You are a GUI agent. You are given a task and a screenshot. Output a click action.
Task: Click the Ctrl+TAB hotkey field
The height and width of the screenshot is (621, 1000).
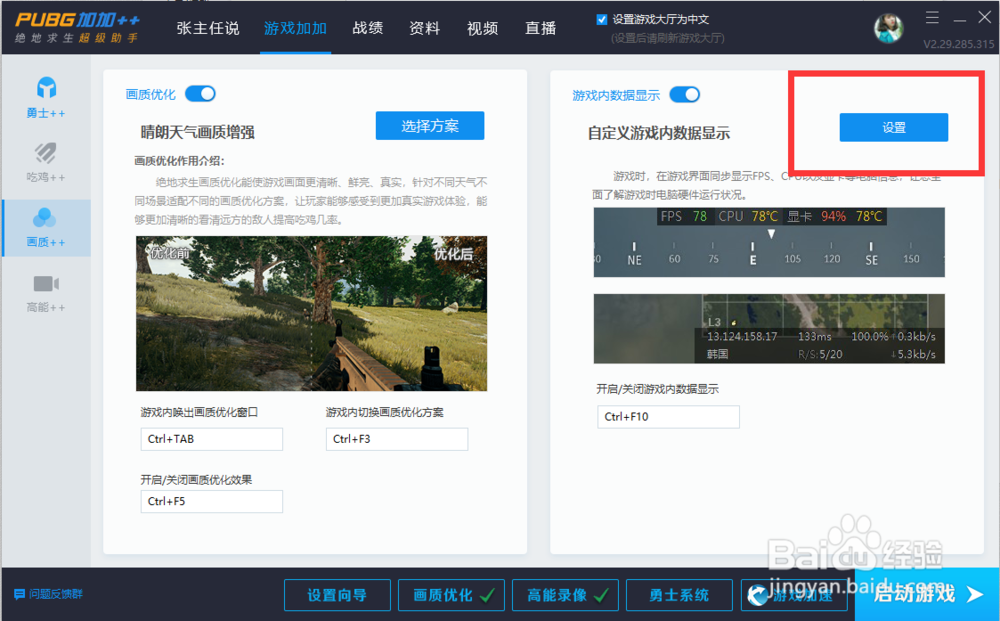coord(212,439)
